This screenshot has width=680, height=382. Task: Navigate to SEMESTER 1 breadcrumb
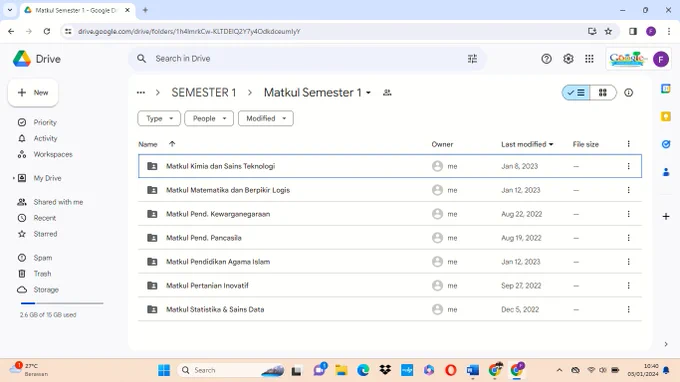click(203, 92)
